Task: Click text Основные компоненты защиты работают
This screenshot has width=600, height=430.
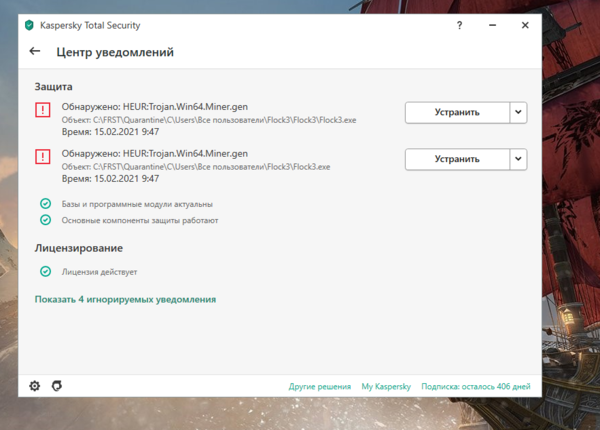Action: click(140, 220)
